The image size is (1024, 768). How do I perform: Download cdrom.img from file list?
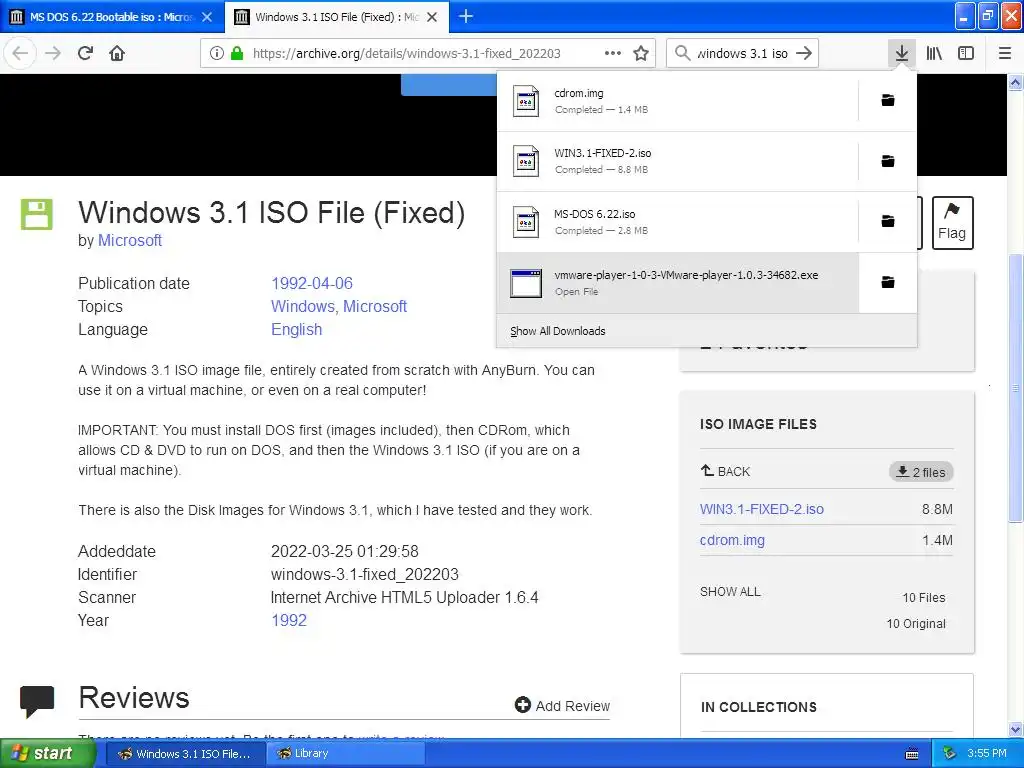[732, 540]
